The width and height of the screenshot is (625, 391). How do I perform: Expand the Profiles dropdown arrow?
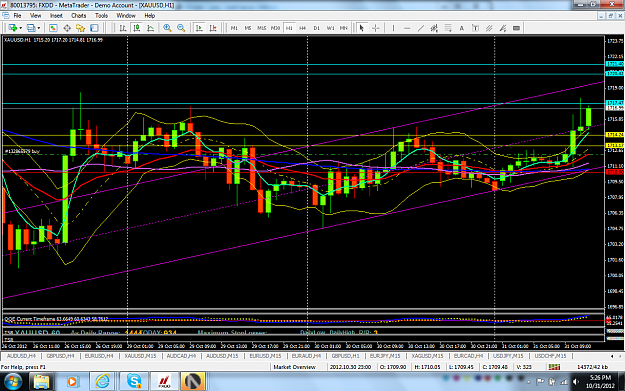(x=39, y=28)
